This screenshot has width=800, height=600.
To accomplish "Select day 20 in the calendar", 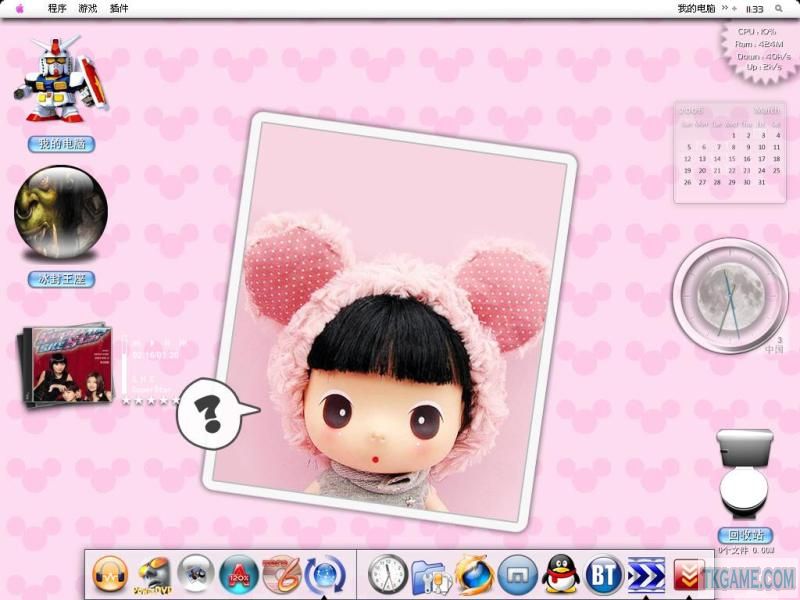I will click(703, 170).
